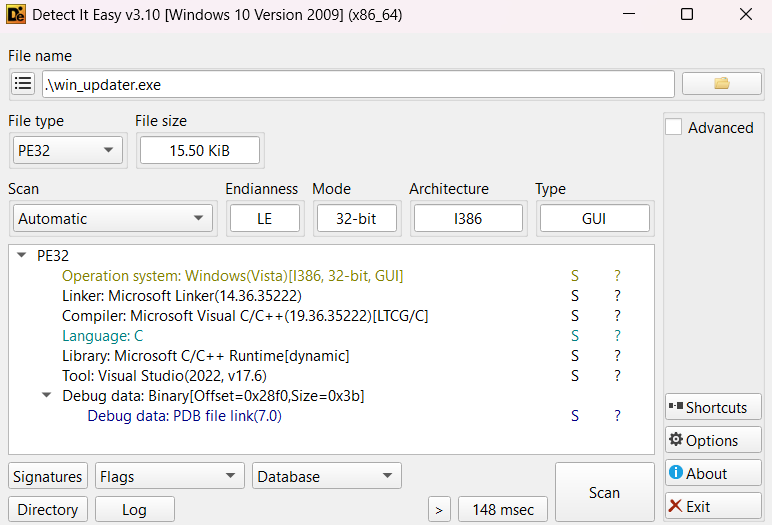Open the Signatures window
This screenshot has height=525, width=772.
coord(48,477)
